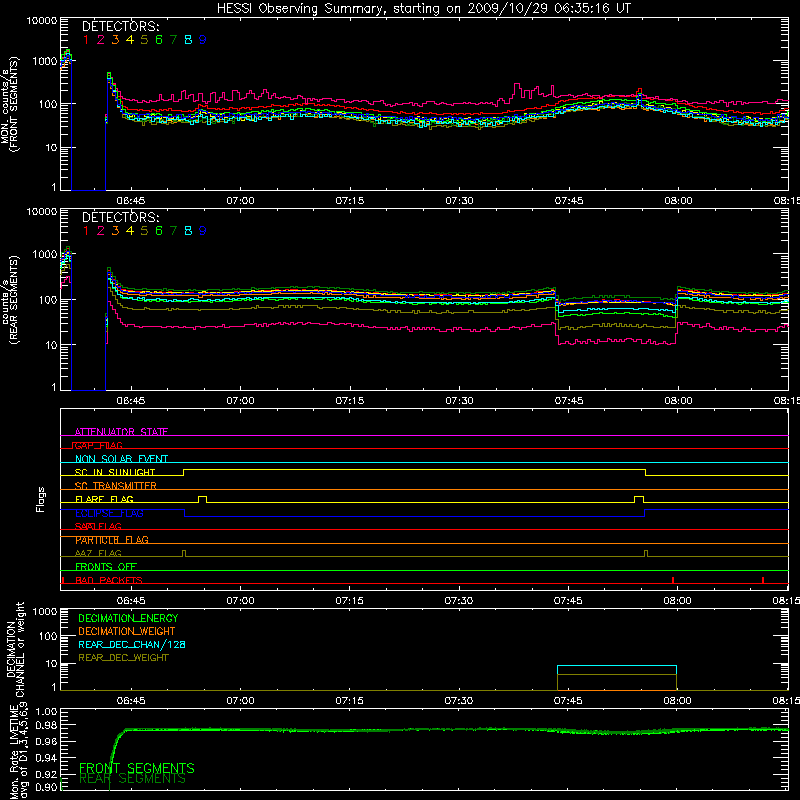Select detector 7 in rear segments legend

pyautogui.click(x=173, y=231)
